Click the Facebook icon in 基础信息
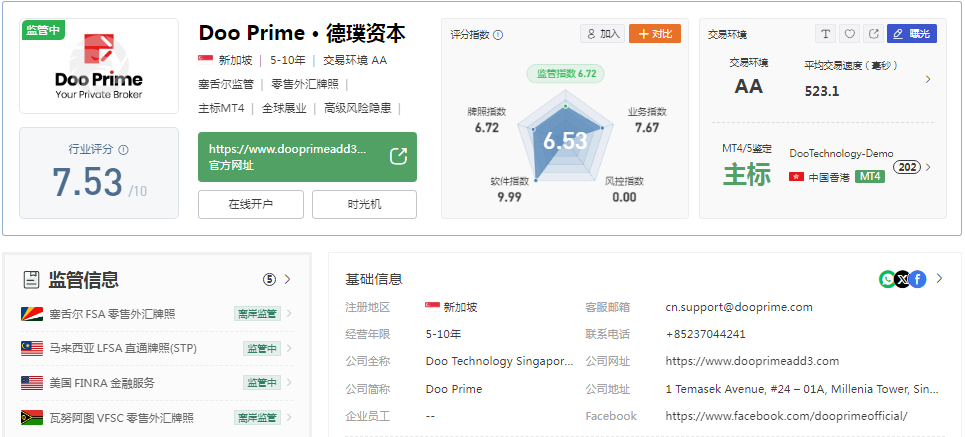This screenshot has width=965, height=437. pyautogui.click(x=918, y=279)
